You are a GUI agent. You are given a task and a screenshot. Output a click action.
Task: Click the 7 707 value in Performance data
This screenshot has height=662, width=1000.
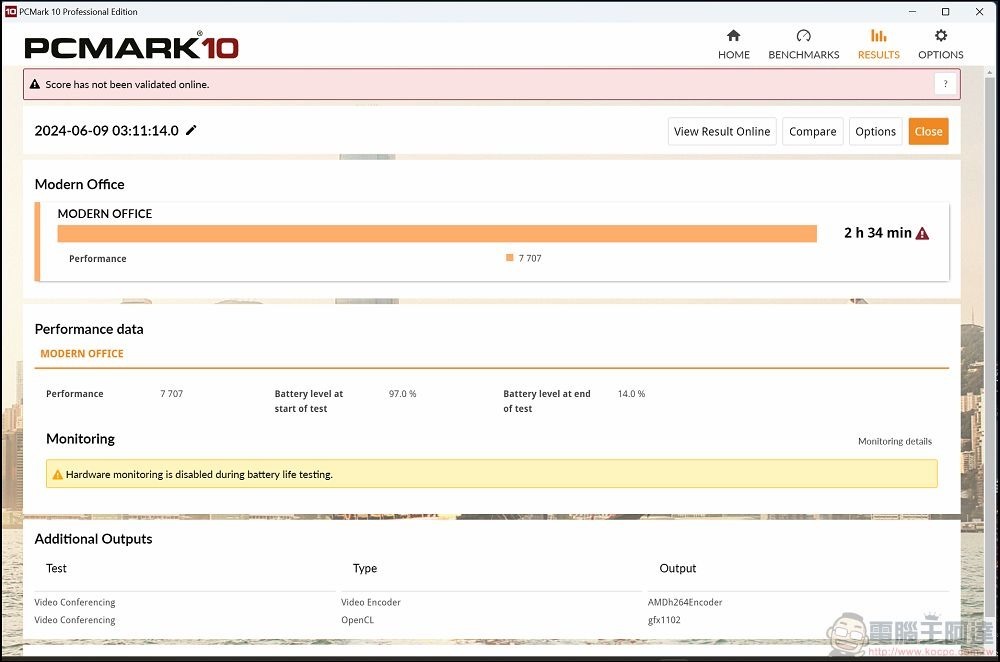[172, 394]
